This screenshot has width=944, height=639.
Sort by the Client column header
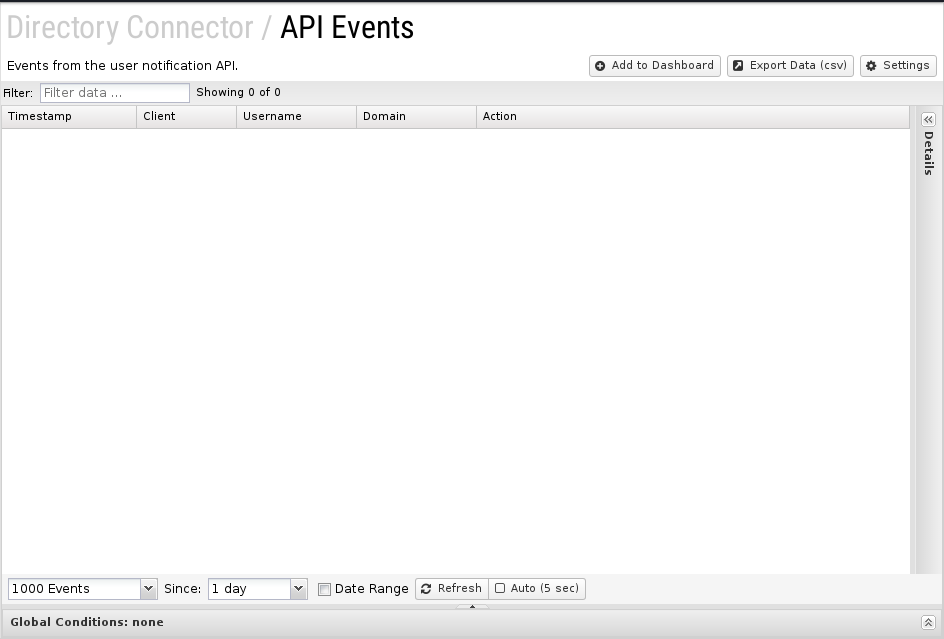tap(186, 116)
